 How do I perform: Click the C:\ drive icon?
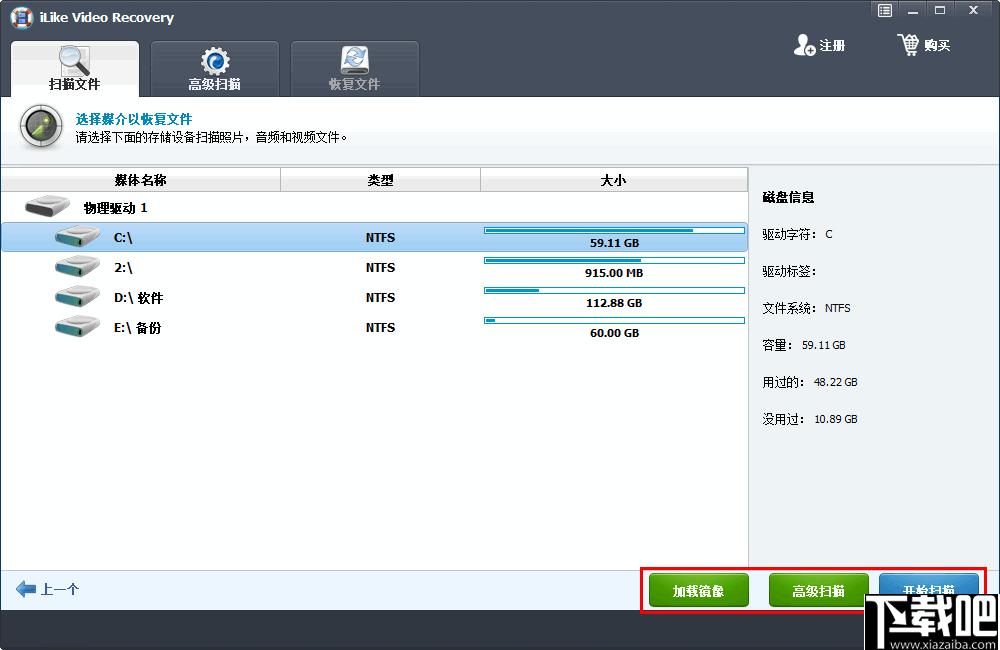pyautogui.click(x=77, y=238)
